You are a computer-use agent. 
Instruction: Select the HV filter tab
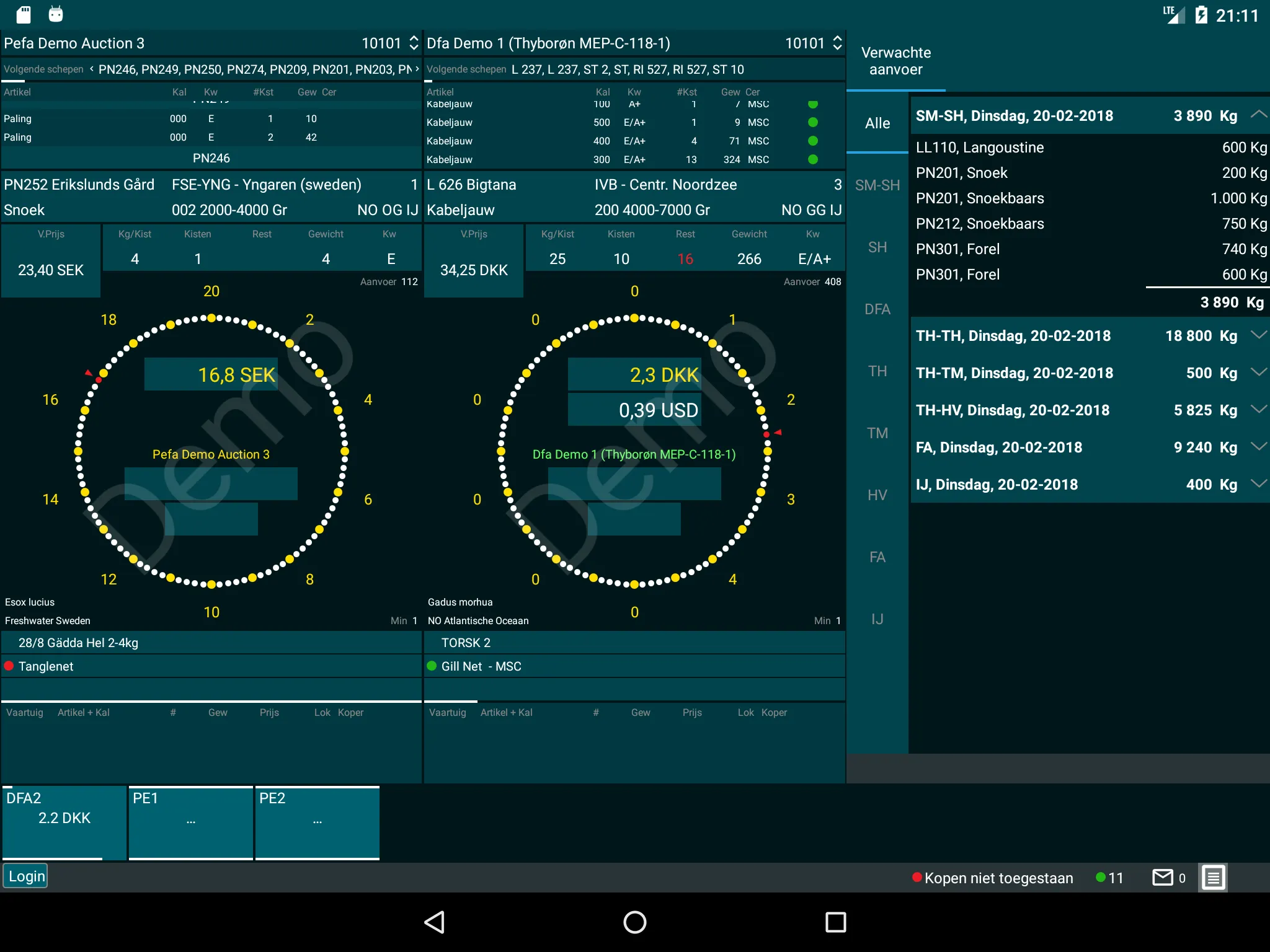pyautogui.click(x=877, y=495)
